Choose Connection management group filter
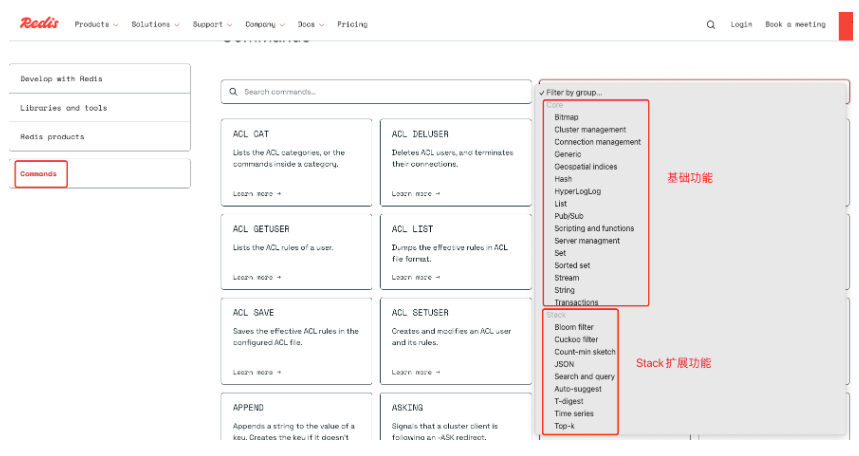The width and height of the screenshot is (859, 456). 597,142
